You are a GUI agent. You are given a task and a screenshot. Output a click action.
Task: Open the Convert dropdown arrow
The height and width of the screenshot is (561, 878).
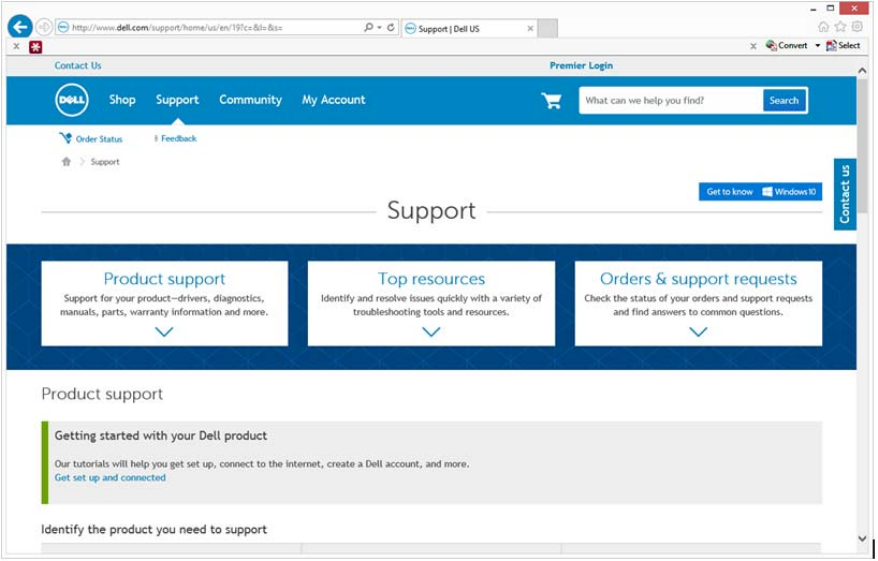point(818,45)
